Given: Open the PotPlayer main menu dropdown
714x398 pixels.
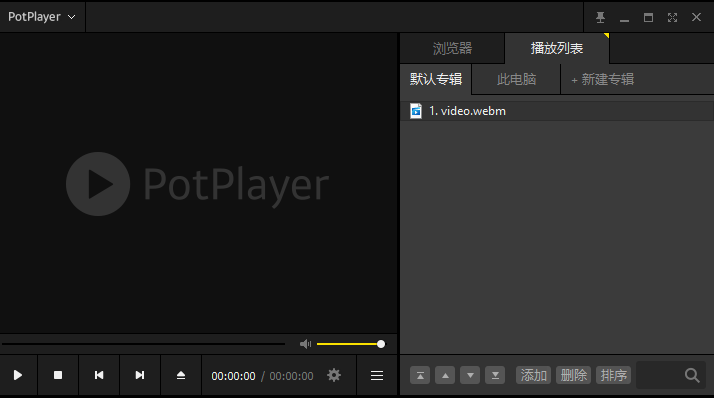Looking at the screenshot, I should pos(42,17).
